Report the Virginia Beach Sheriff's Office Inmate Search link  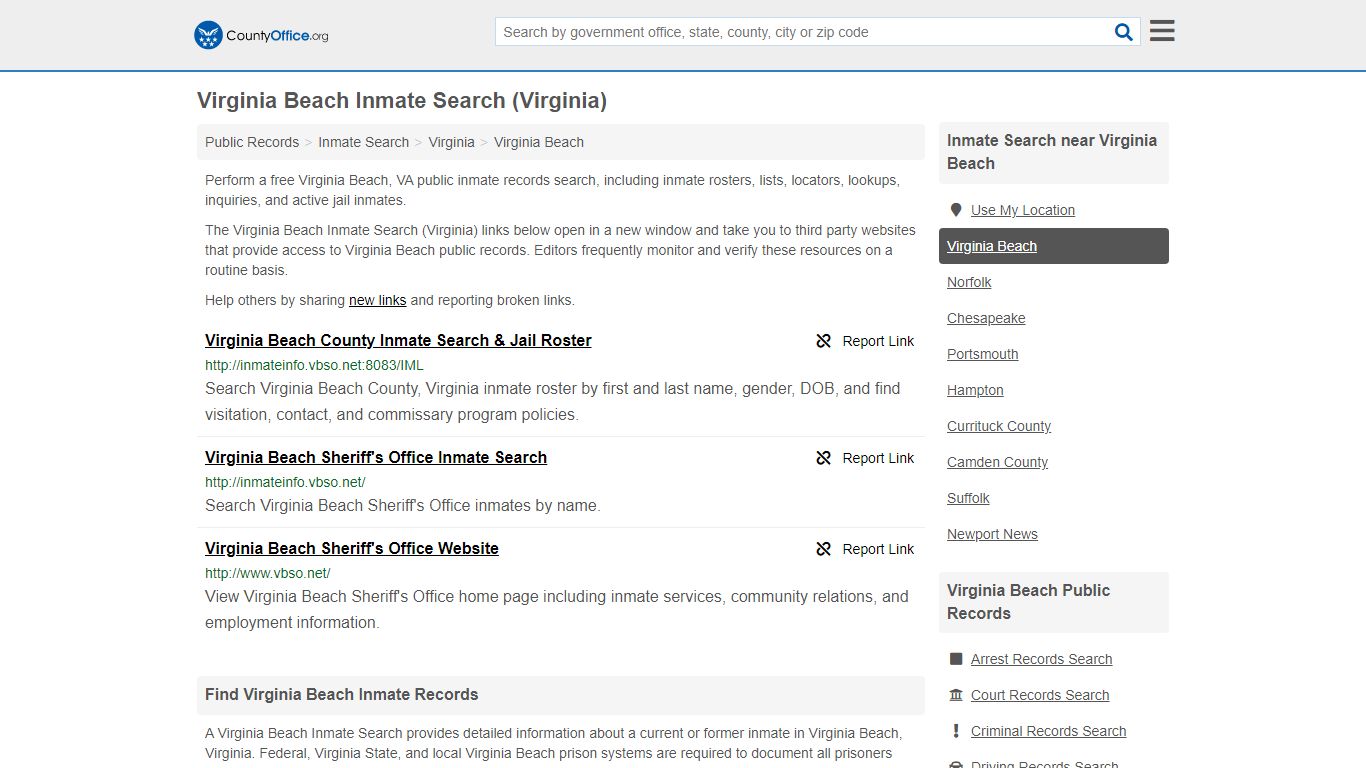click(x=877, y=458)
